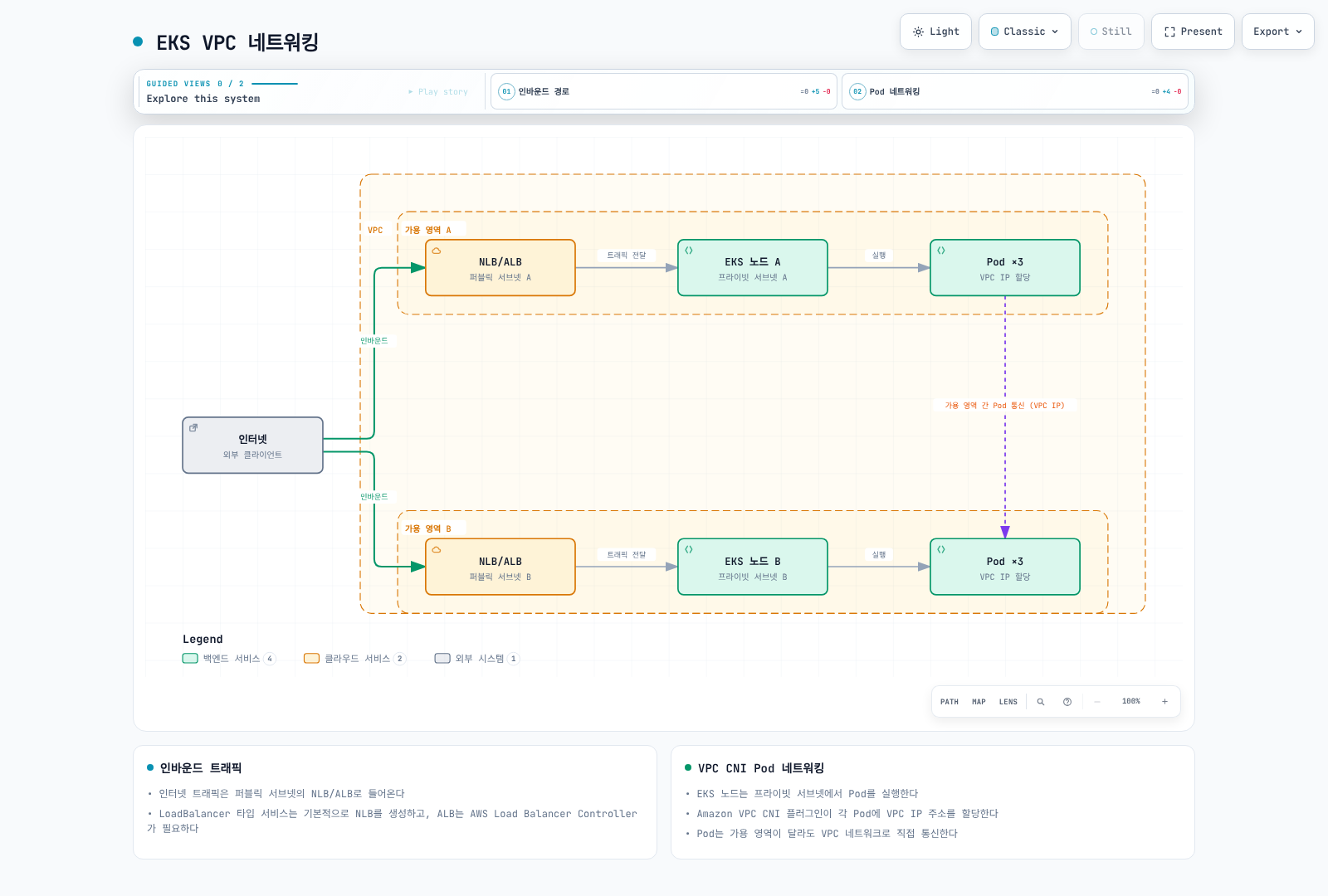1328x896 pixels.
Task: Click the '트래픽 전달' edge label in 가용 영역 A
Action: tap(627, 256)
